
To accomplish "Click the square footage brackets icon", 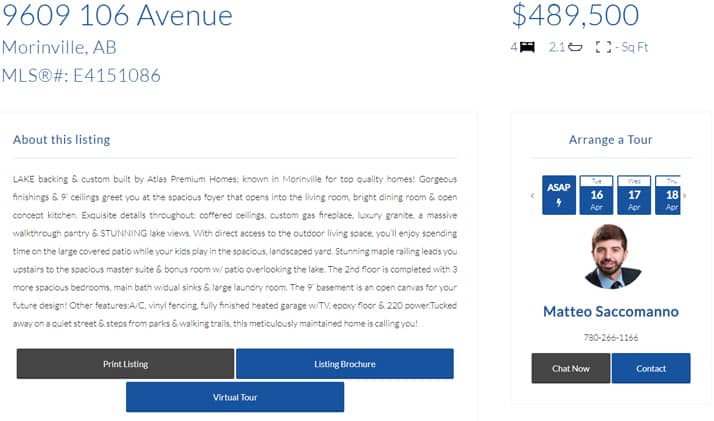I will tap(603, 47).
